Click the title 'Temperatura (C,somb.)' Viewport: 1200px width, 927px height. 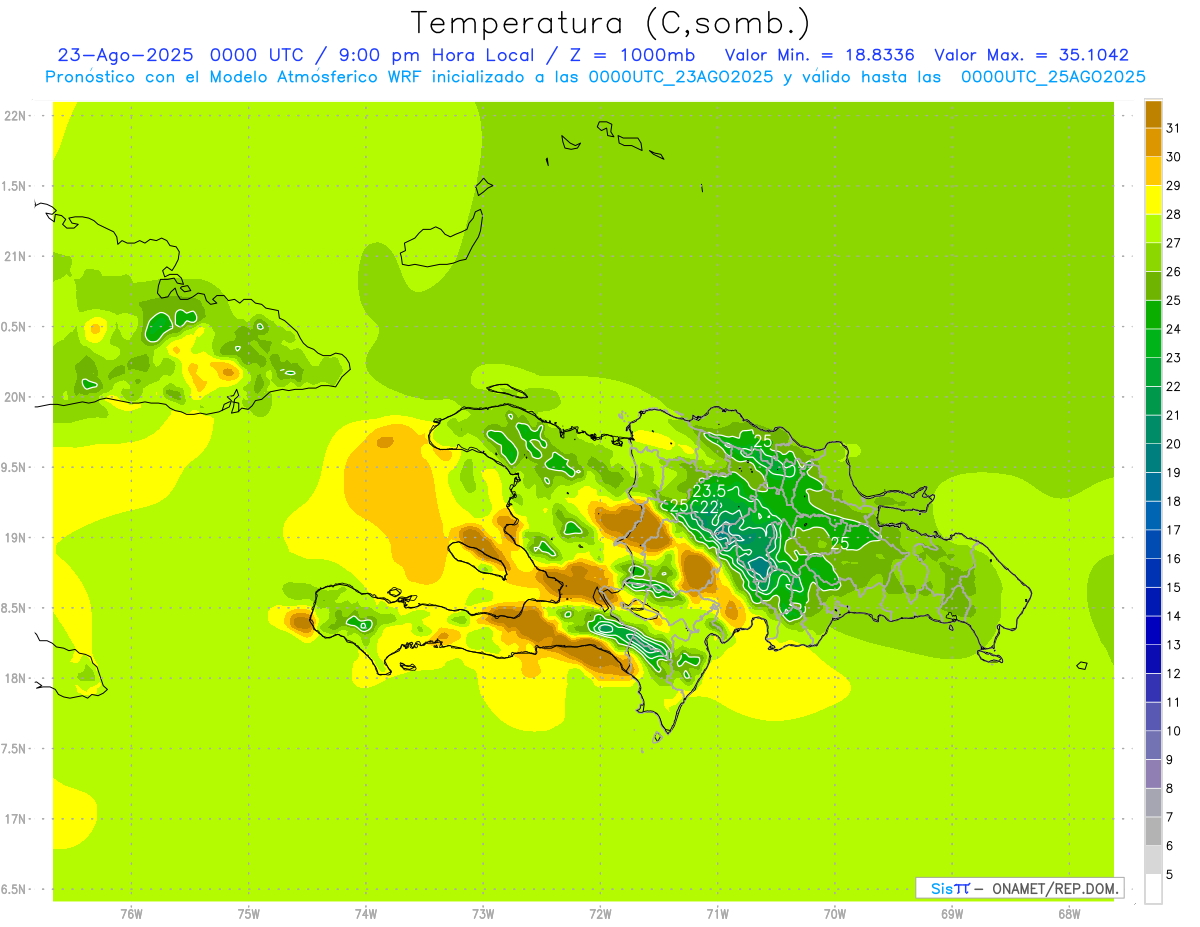[x=611, y=24]
